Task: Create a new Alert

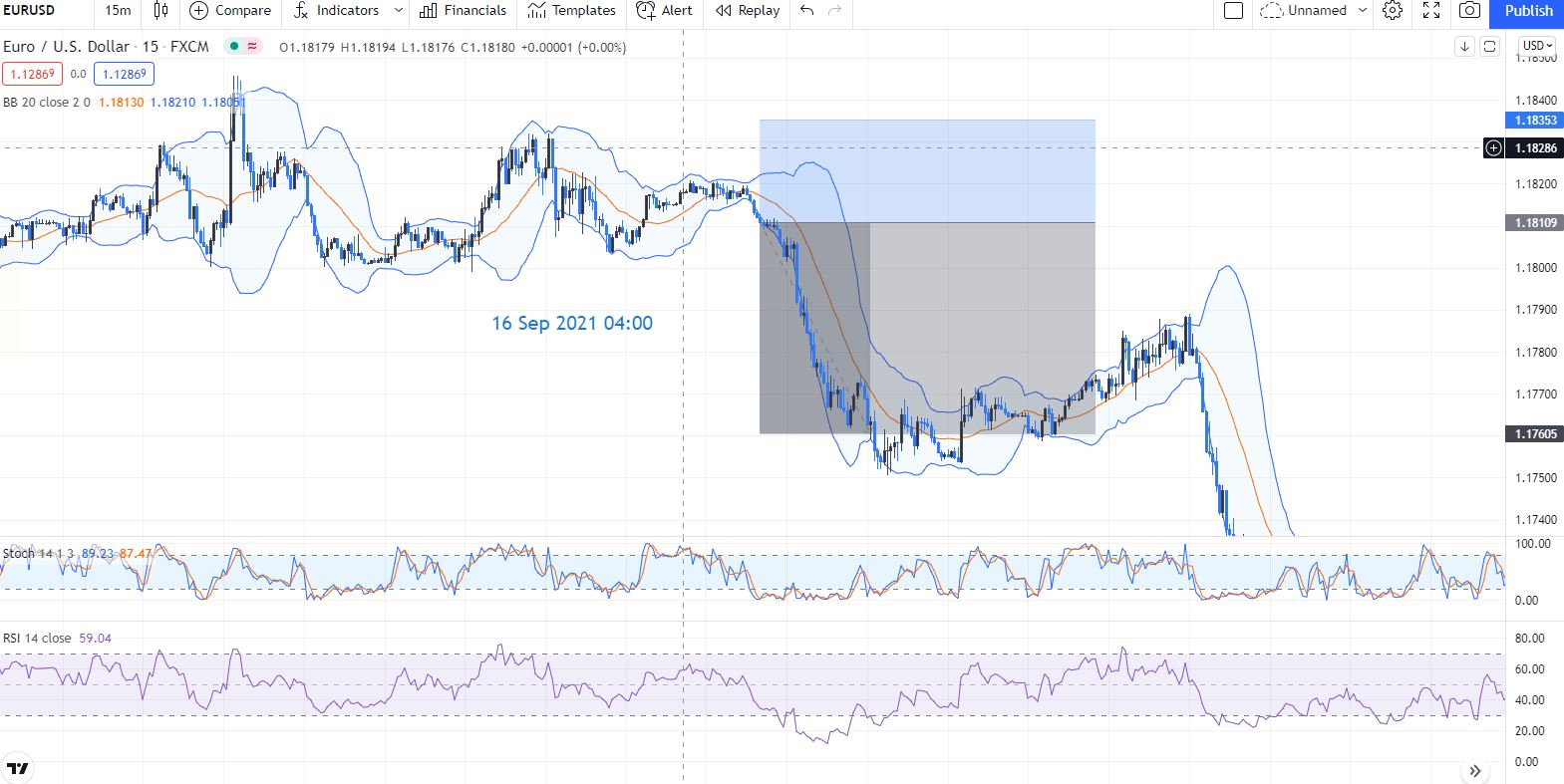Action: coord(665,11)
